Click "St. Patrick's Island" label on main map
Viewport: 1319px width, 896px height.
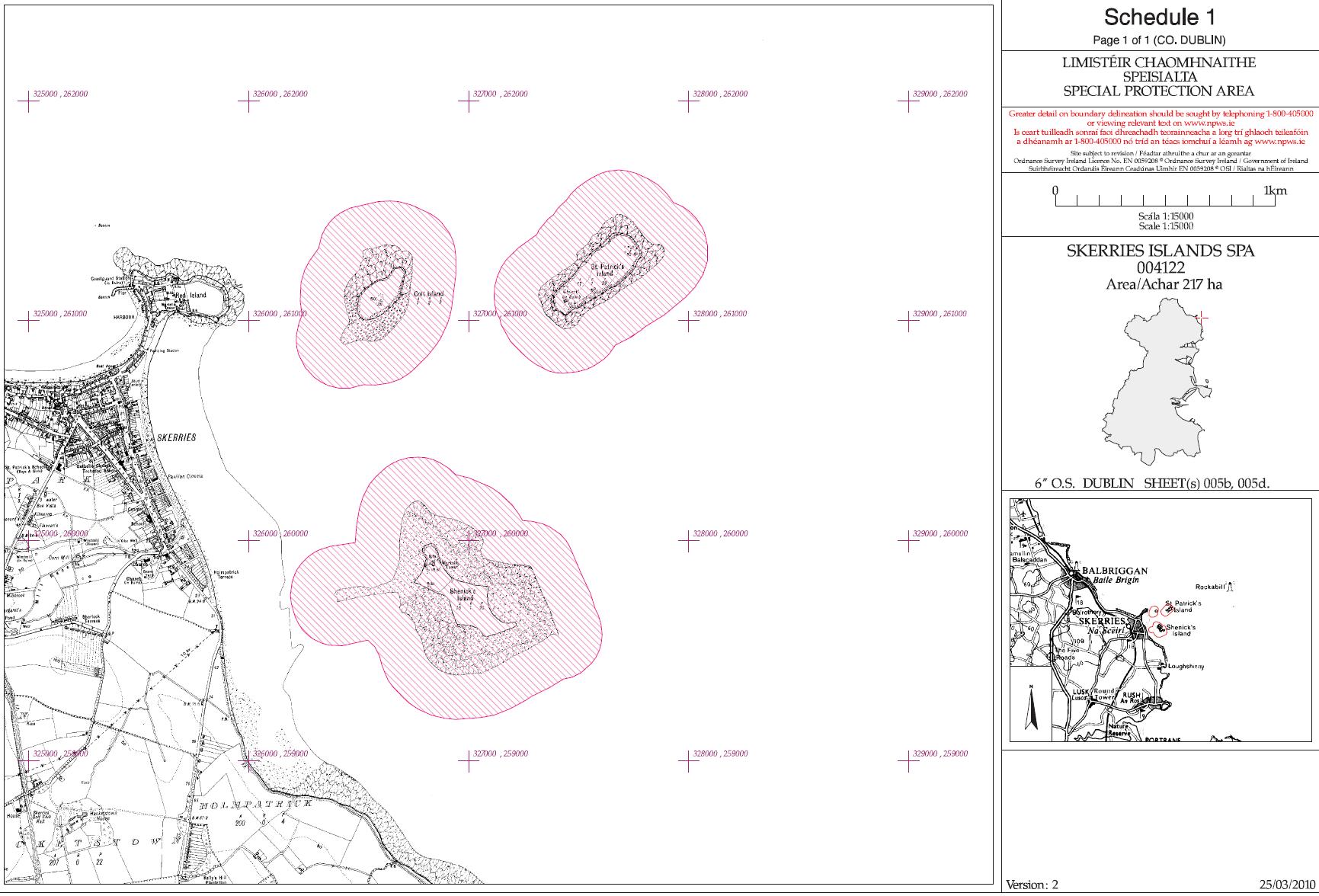[x=608, y=270]
